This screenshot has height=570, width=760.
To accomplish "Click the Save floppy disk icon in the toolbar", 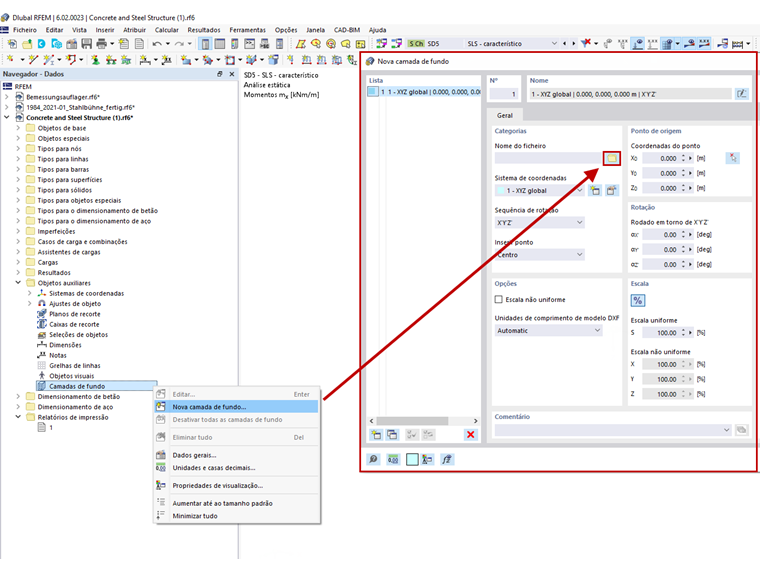I will pos(86,44).
